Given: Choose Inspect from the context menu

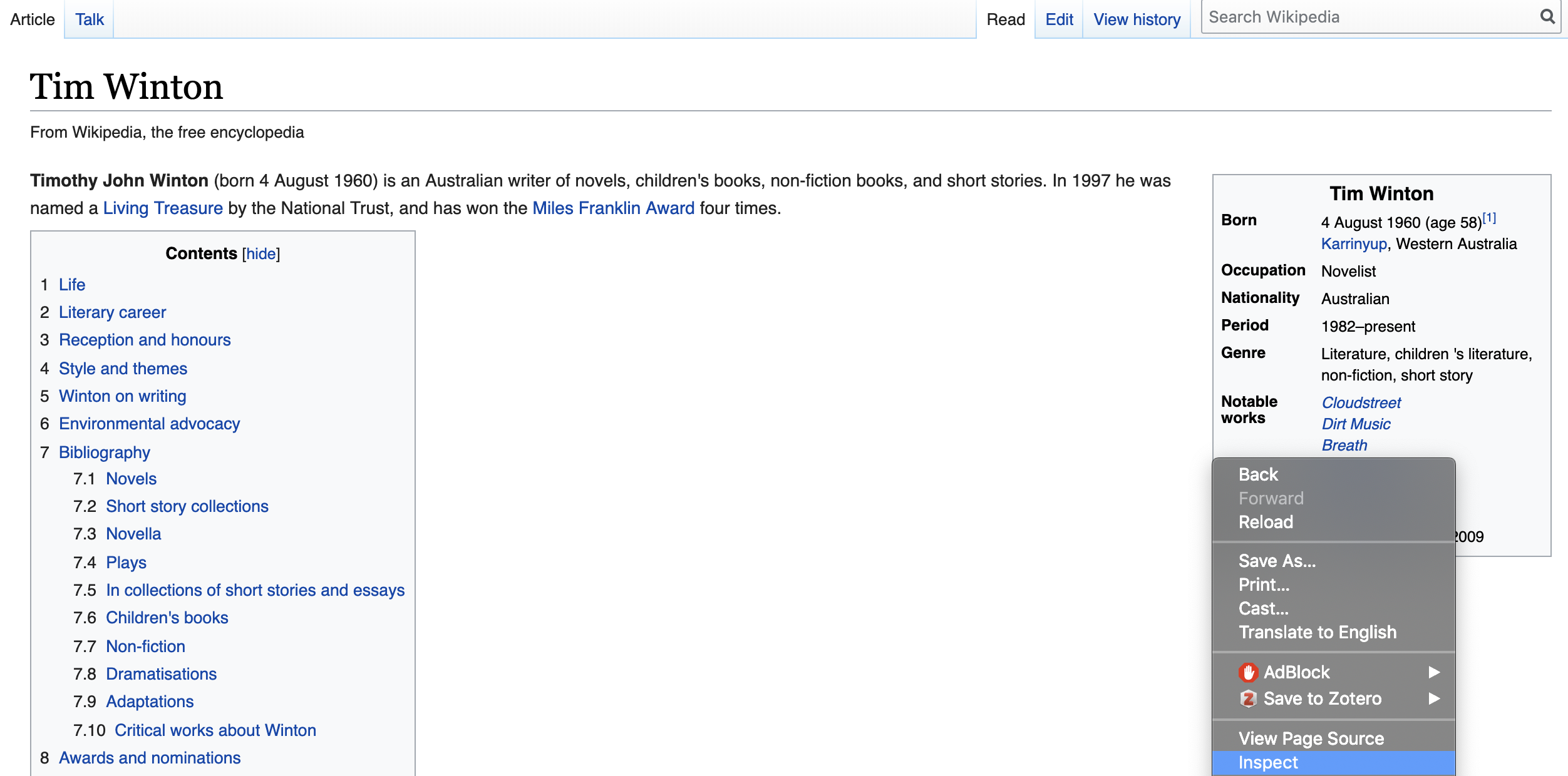Looking at the screenshot, I should click(x=1269, y=762).
